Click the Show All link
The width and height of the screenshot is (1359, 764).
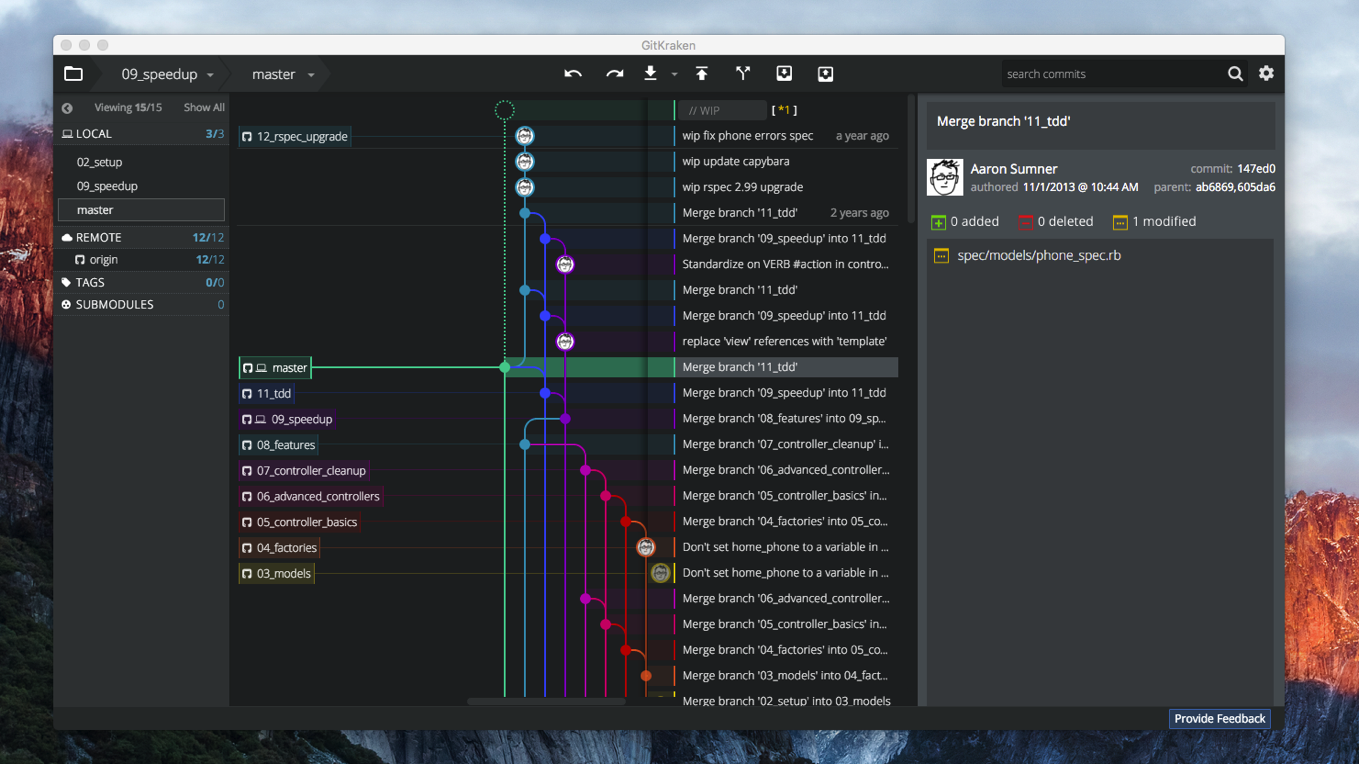pos(204,107)
